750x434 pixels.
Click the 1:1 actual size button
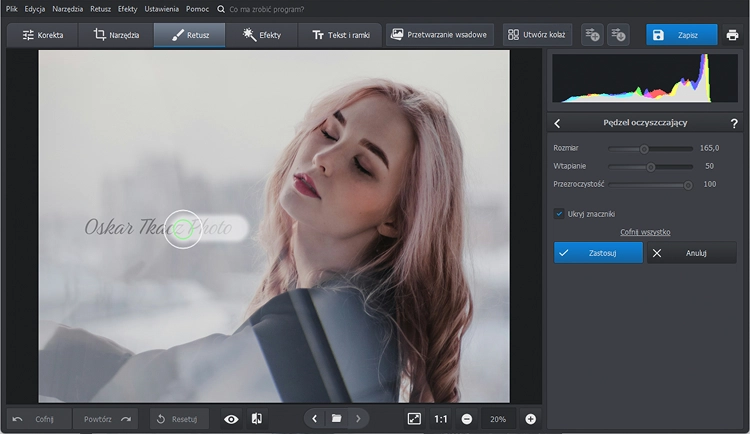tap(441, 419)
